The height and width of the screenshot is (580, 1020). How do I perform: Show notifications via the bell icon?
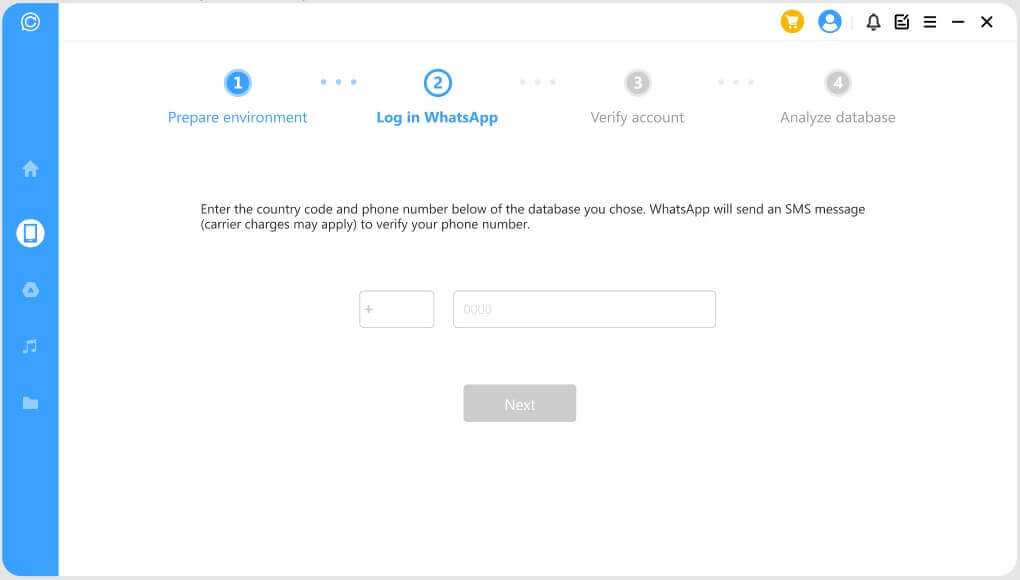point(873,22)
